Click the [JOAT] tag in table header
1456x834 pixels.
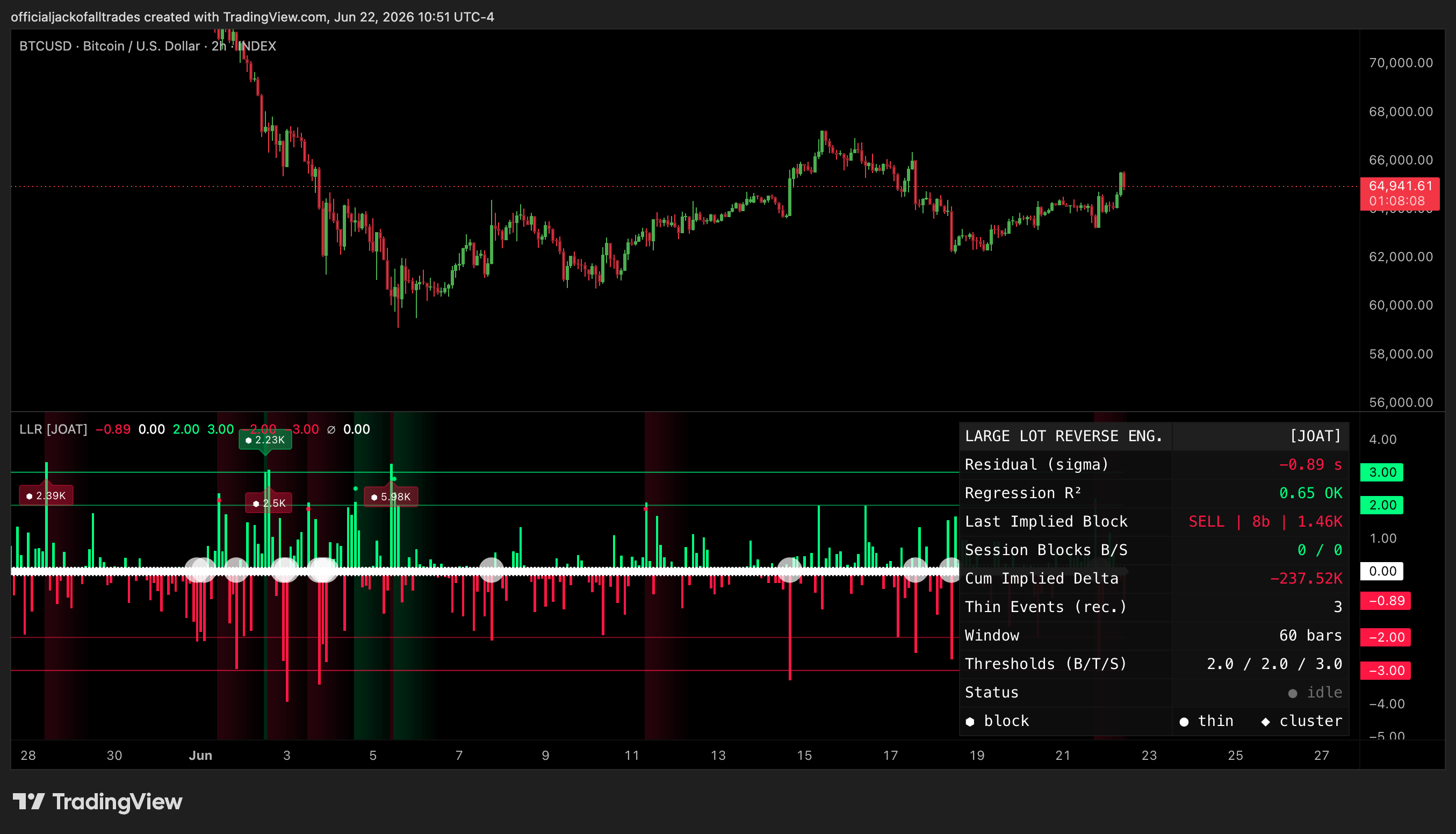(1315, 436)
